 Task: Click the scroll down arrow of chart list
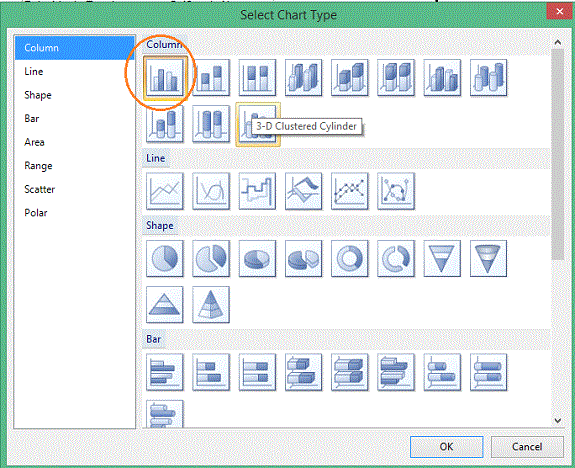(x=558, y=420)
